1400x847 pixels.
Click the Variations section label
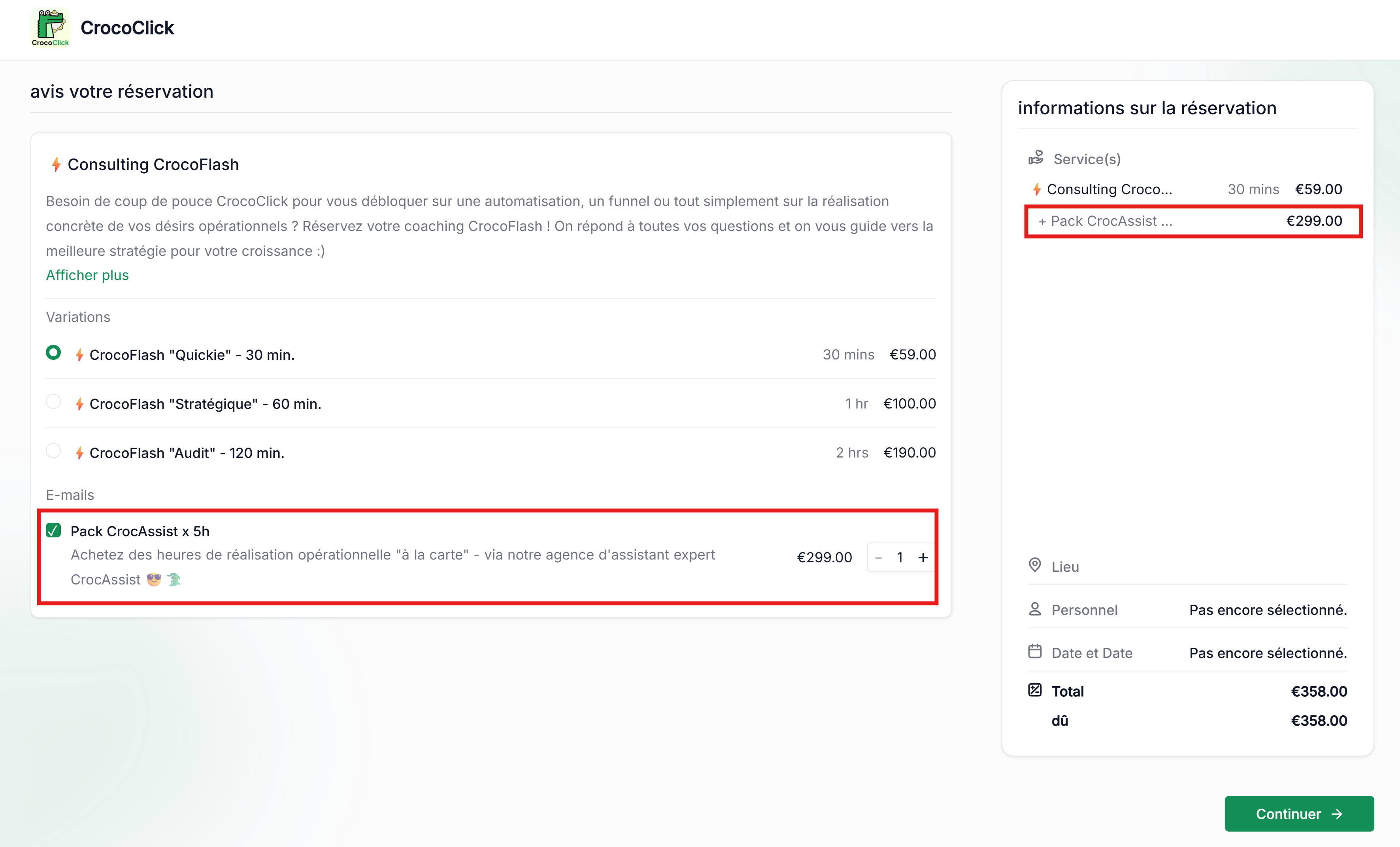point(78,317)
